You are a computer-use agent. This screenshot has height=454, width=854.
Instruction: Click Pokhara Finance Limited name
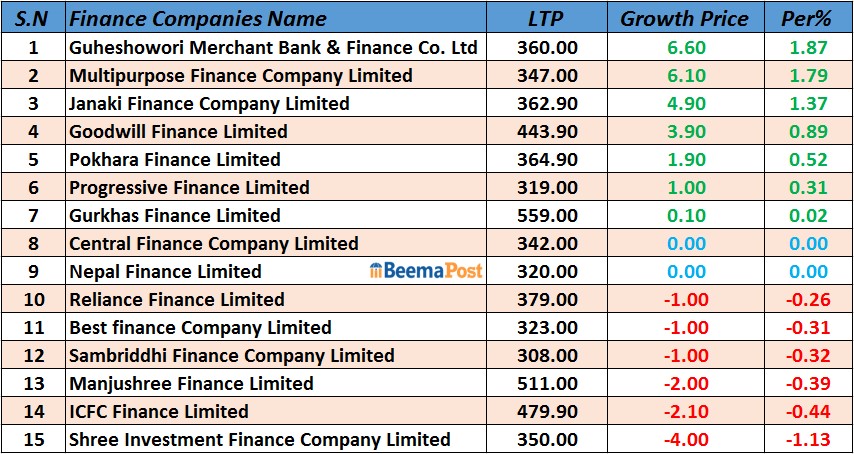coord(175,159)
